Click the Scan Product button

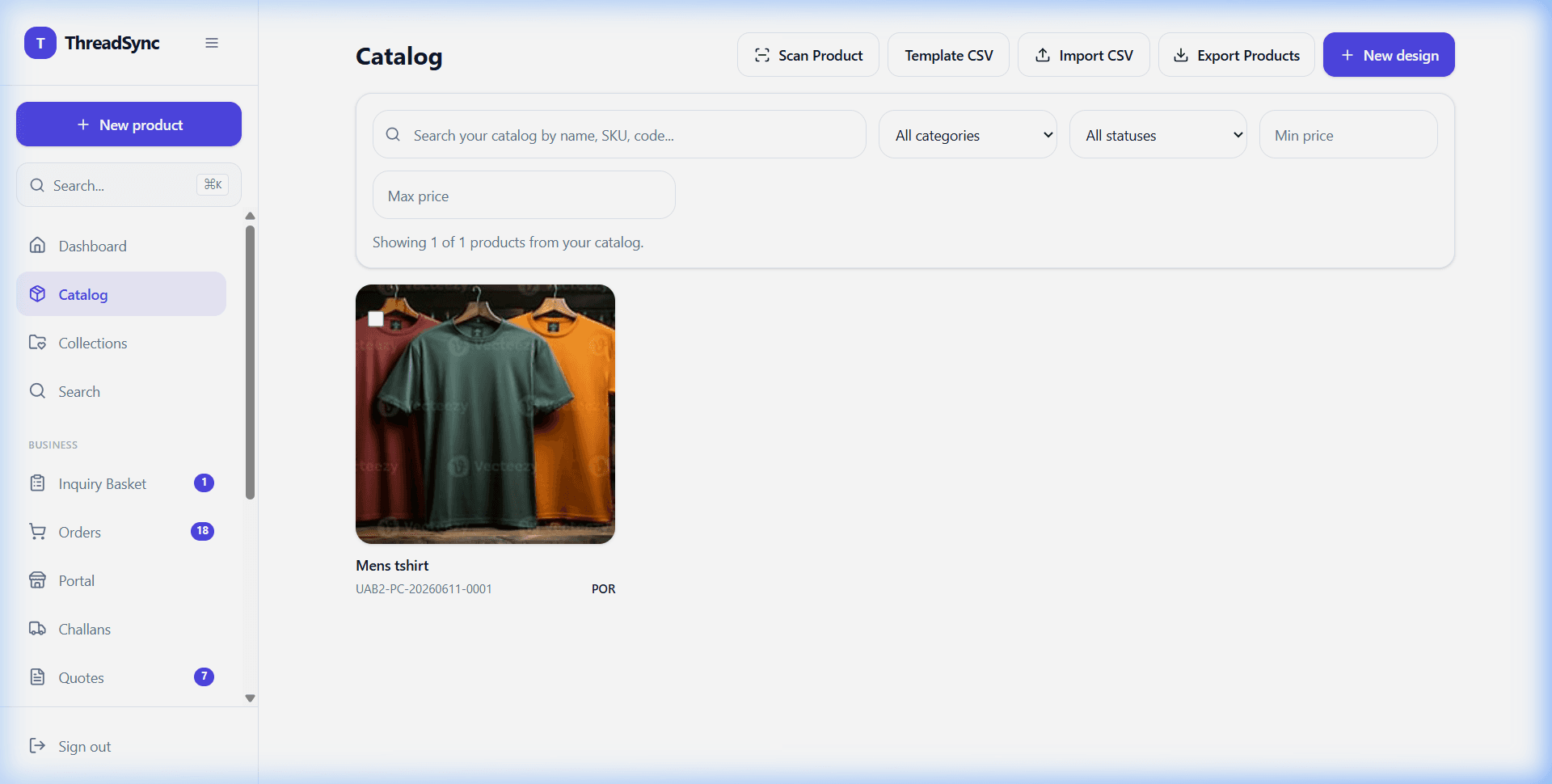808,55
